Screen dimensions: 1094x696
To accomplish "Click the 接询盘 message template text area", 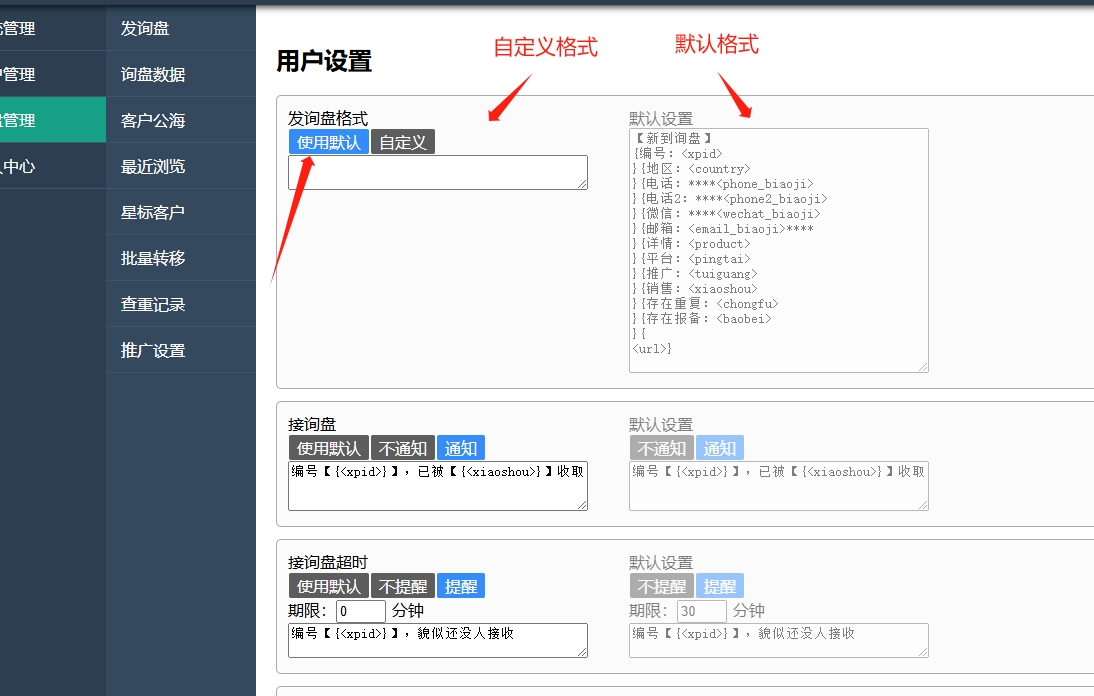I will tap(437, 485).
